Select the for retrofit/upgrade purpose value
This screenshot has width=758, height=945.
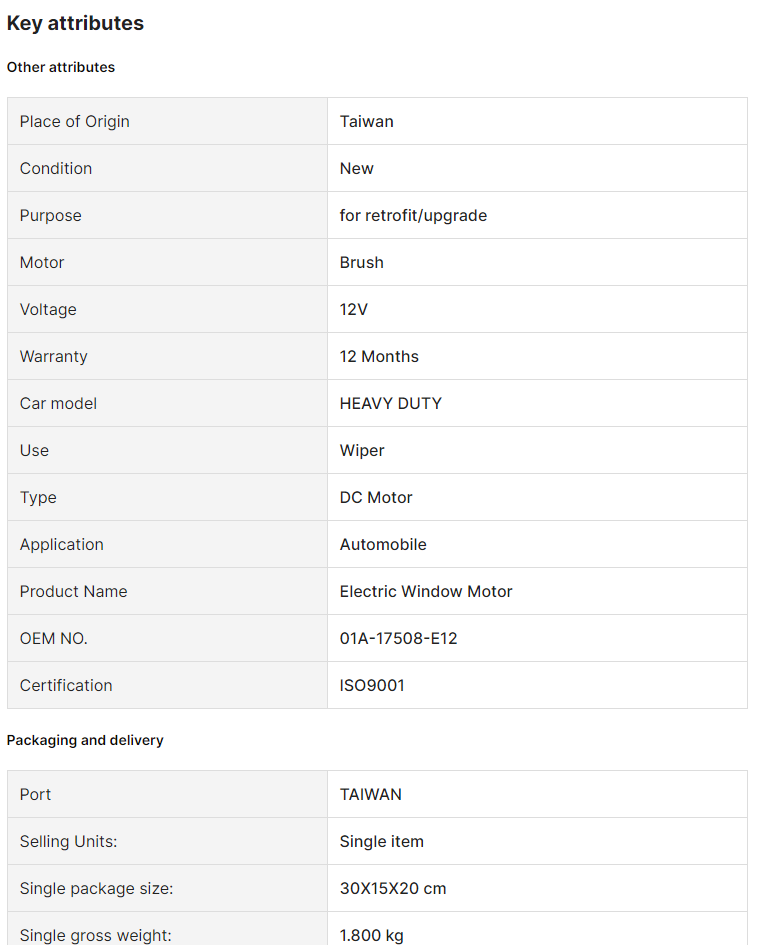413,215
